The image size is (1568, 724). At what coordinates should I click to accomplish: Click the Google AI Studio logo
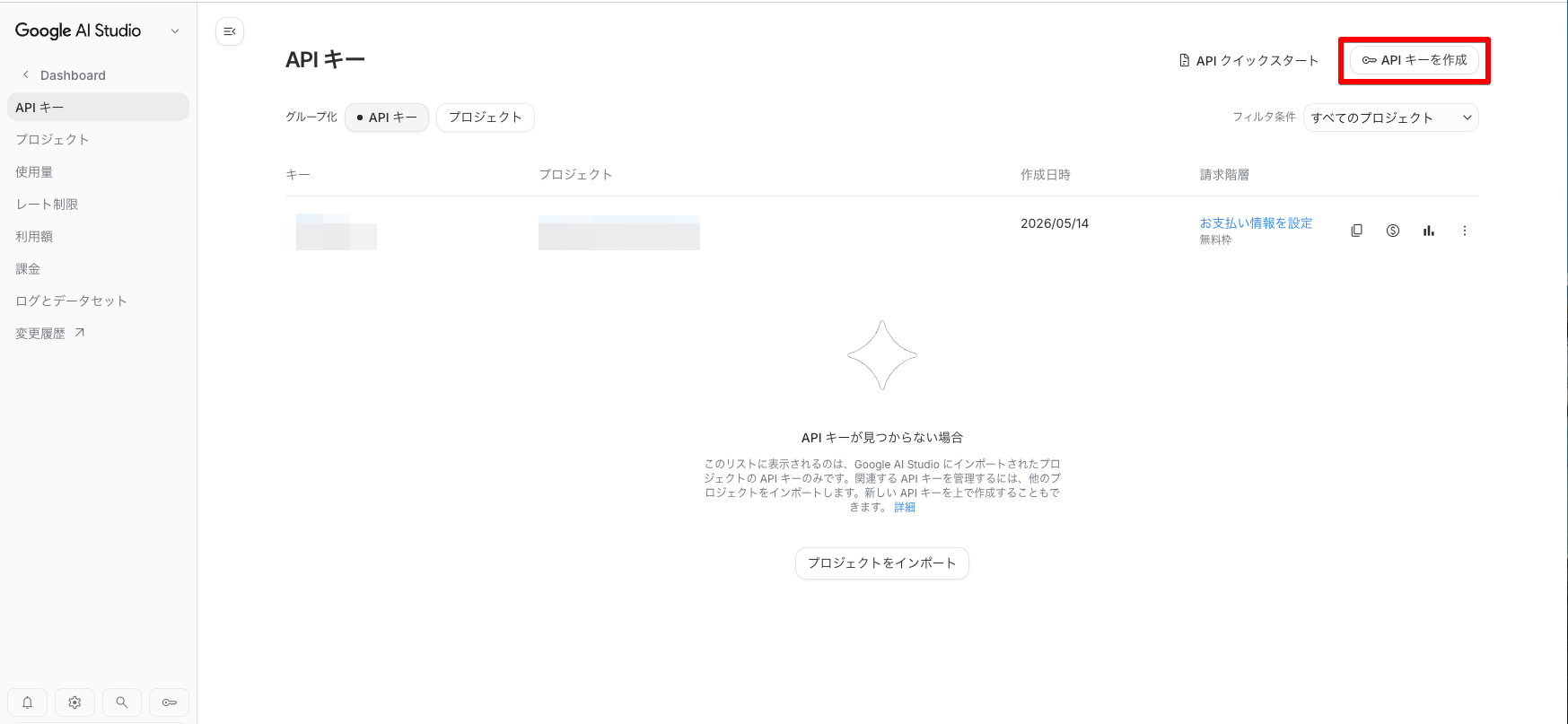pos(78,31)
